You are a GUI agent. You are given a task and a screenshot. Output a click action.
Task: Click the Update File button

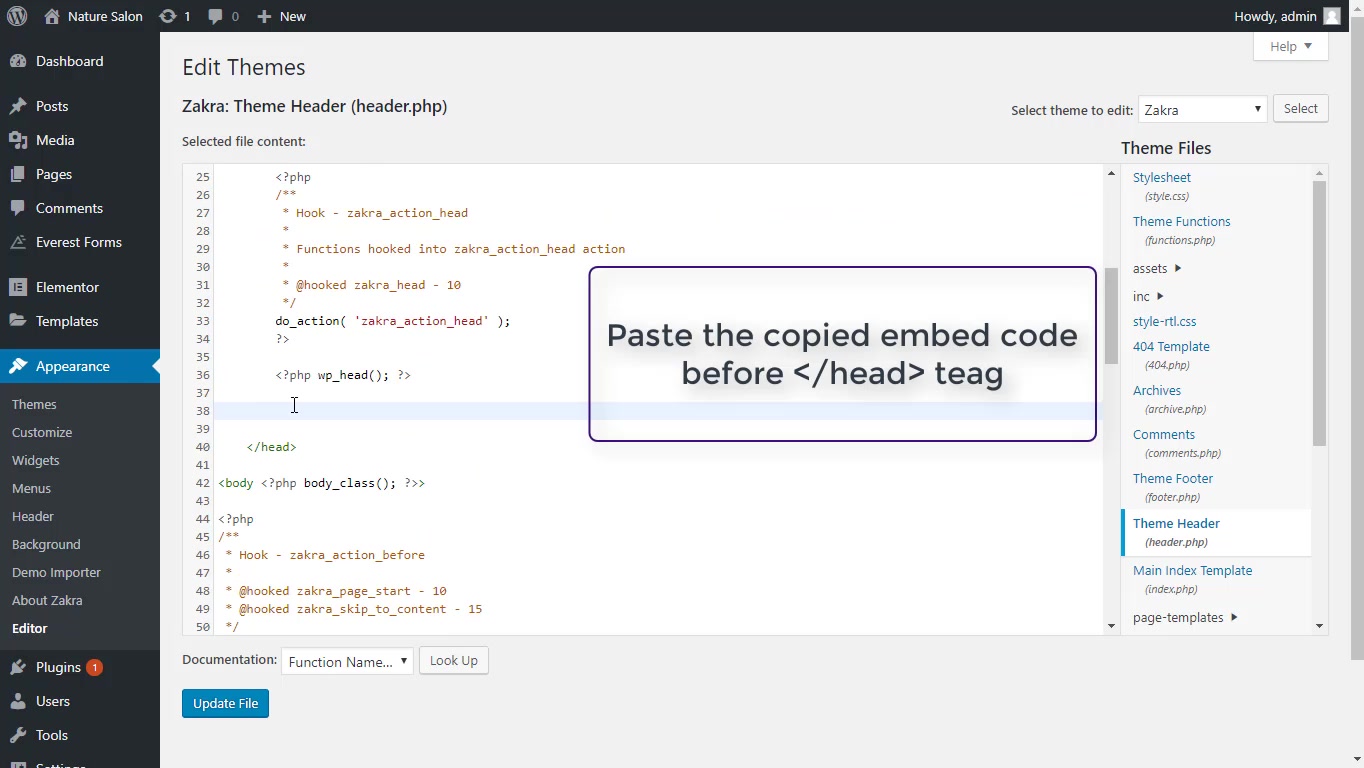pos(225,703)
